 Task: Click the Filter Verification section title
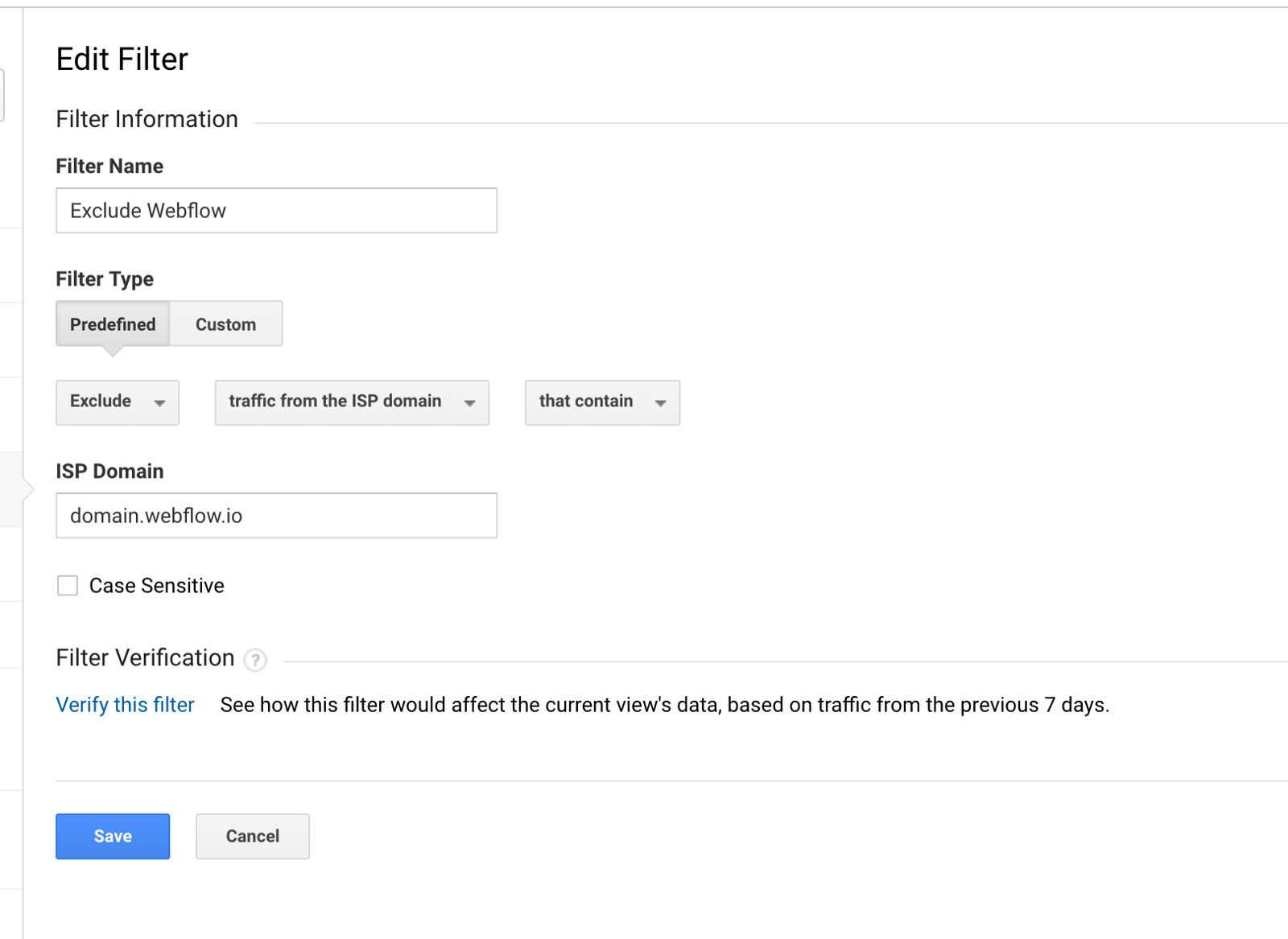(145, 658)
